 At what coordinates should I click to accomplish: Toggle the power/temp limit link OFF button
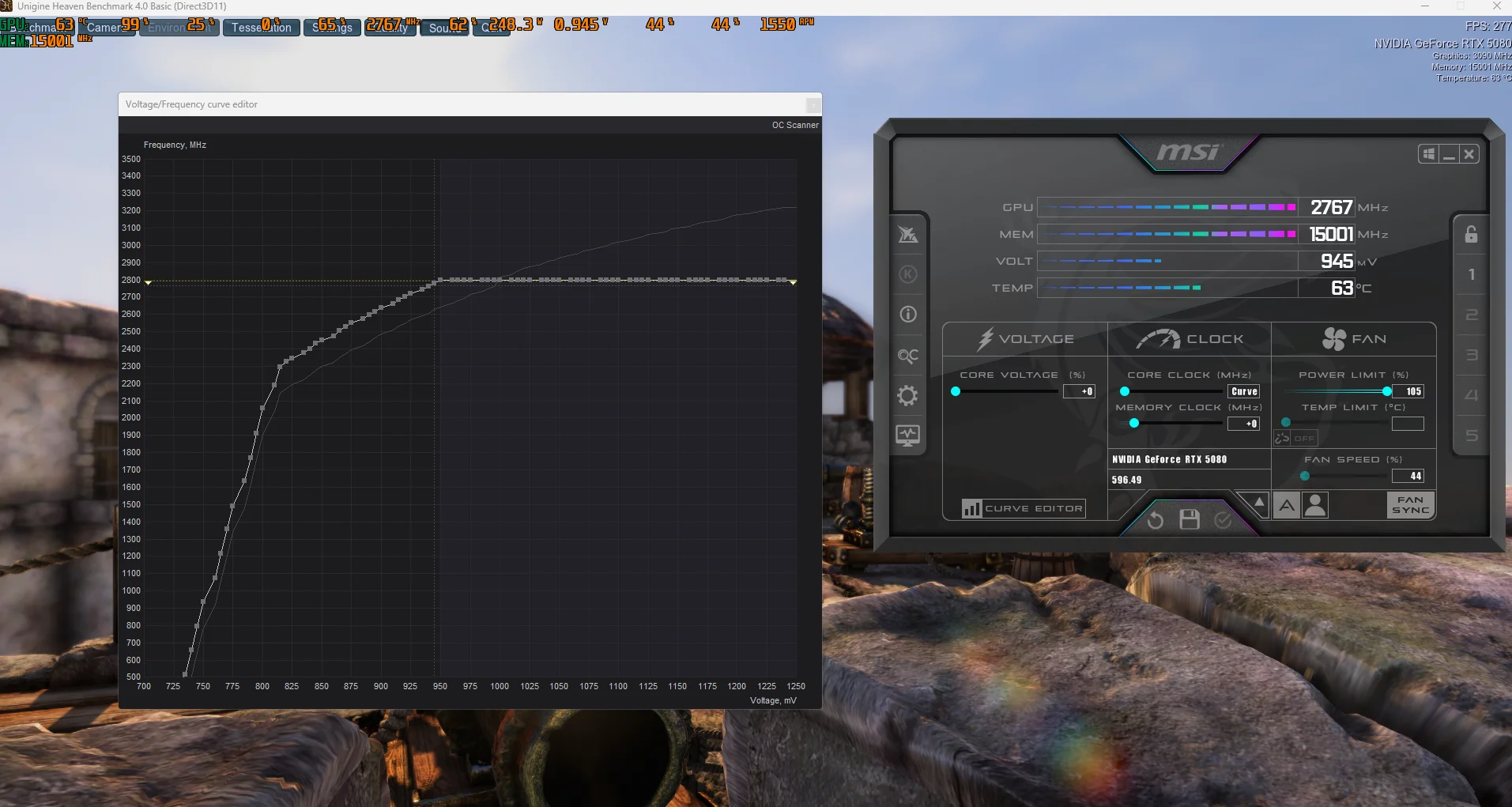click(x=1295, y=438)
